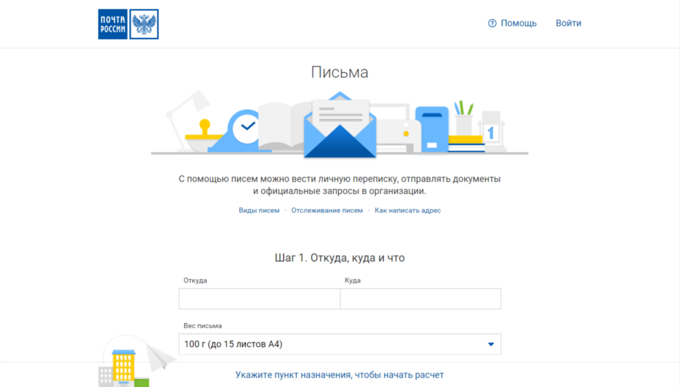Follow the Как написать адрес link
Screen dimensions: 680x387
point(408,210)
